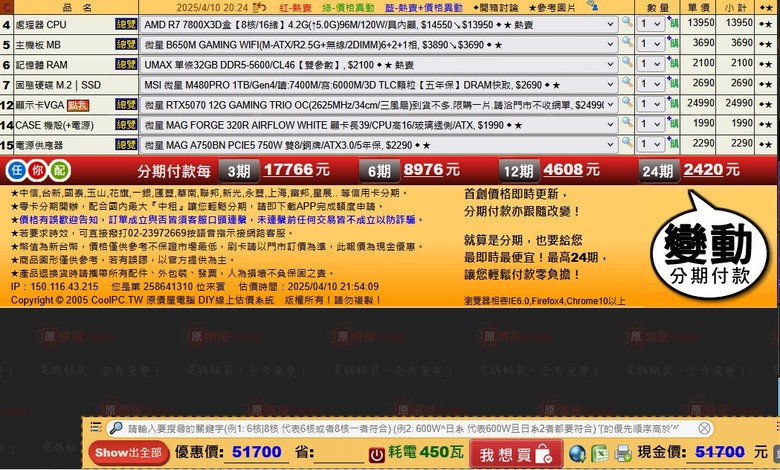Open the VGA dropdown (RTX5070 12G GAMING TRIO)
The width and height of the screenshot is (780, 470).
[x=379, y=105]
